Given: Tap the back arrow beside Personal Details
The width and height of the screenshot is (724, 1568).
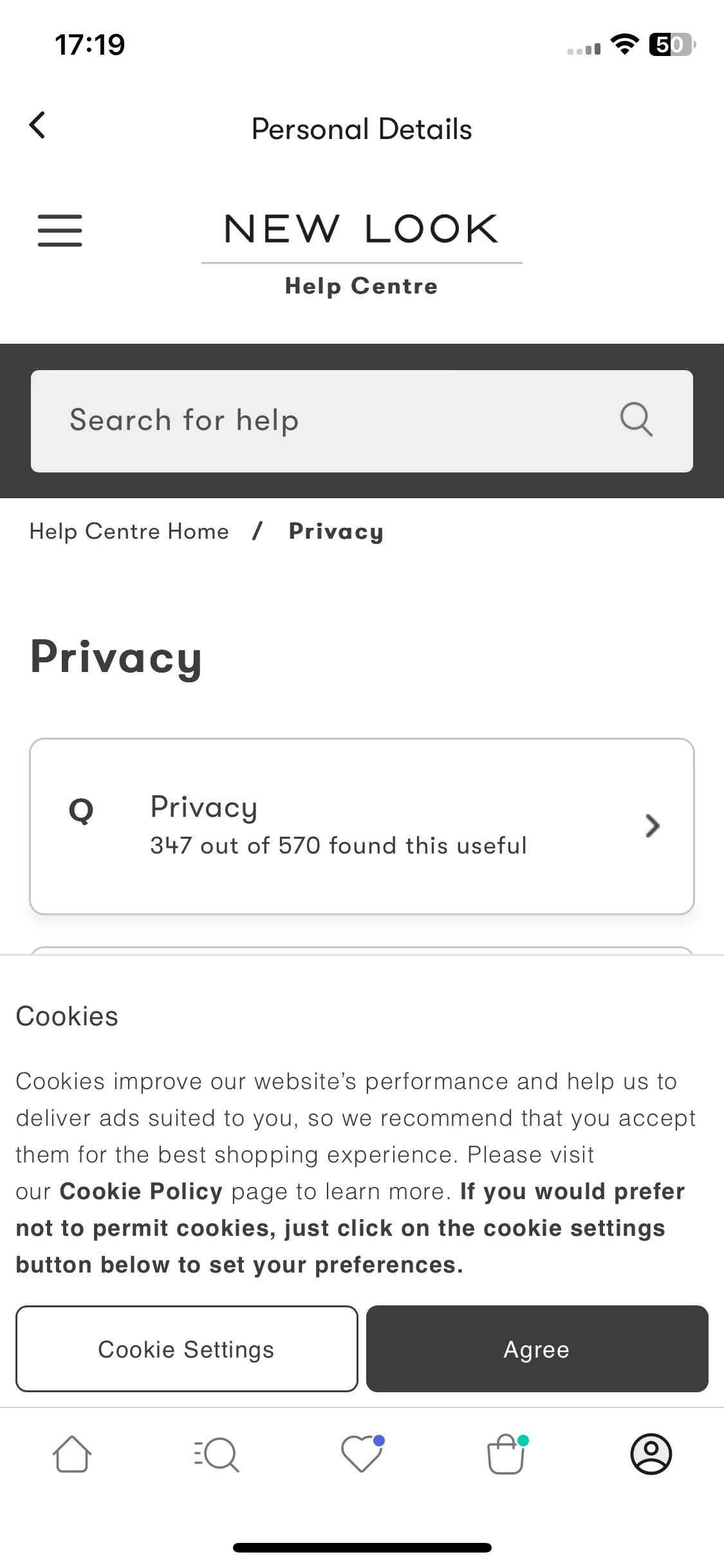Looking at the screenshot, I should pyautogui.click(x=37, y=125).
